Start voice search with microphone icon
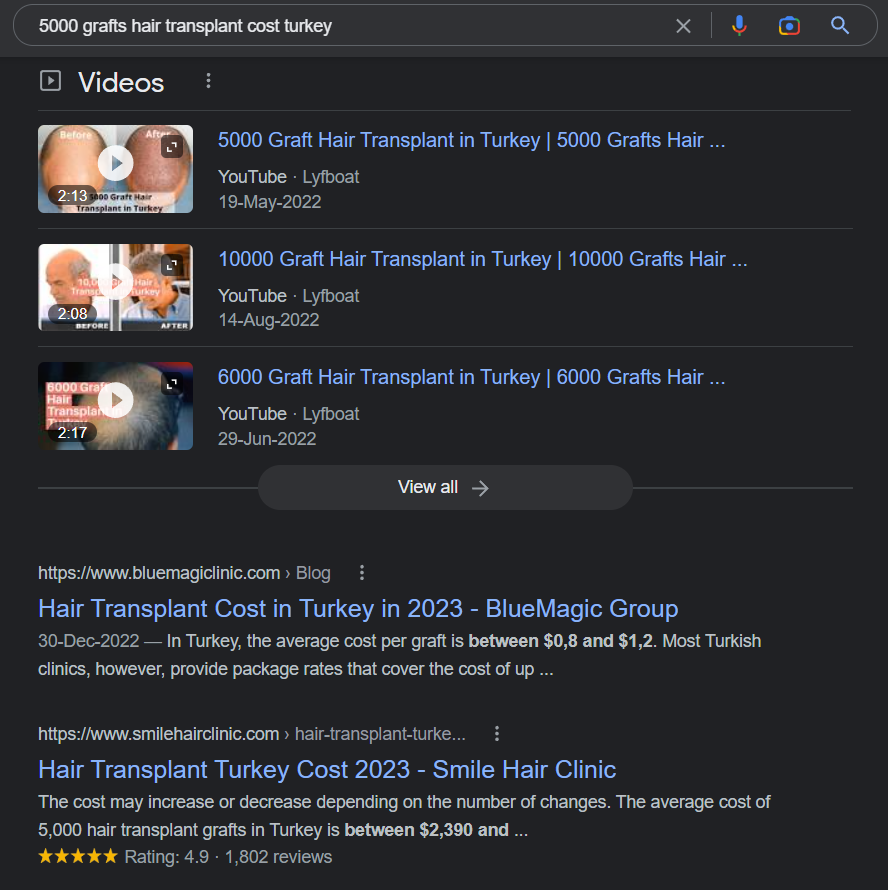This screenshot has width=888, height=890. (x=739, y=26)
